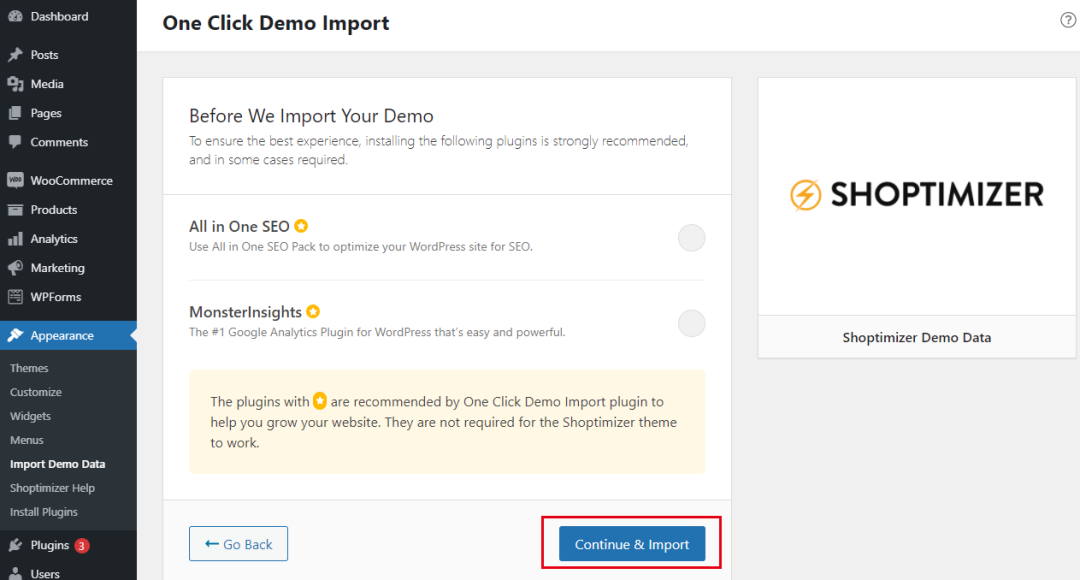Select the Themes submenu item

tap(29, 368)
